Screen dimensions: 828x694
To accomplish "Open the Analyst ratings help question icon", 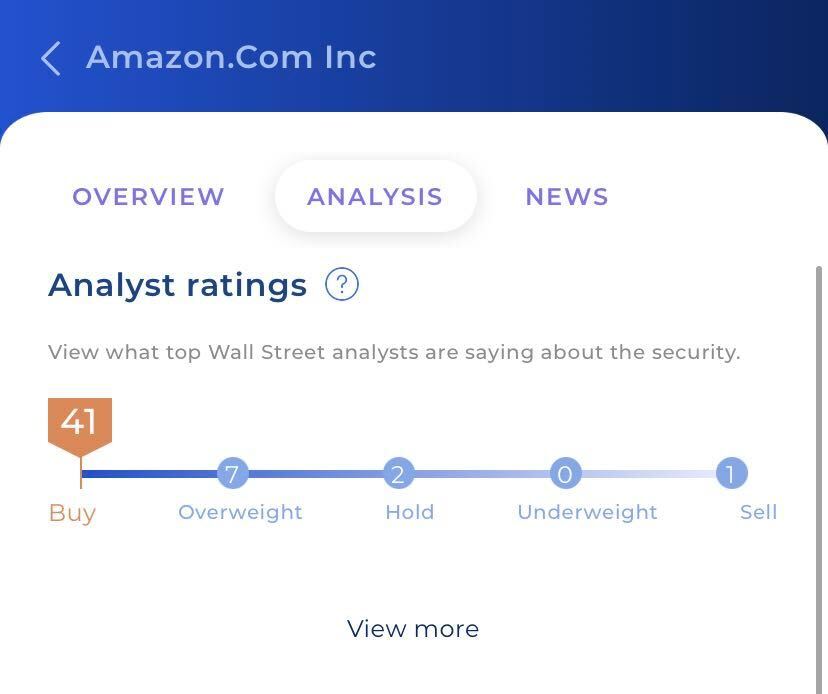I will pyautogui.click(x=342, y=285).
